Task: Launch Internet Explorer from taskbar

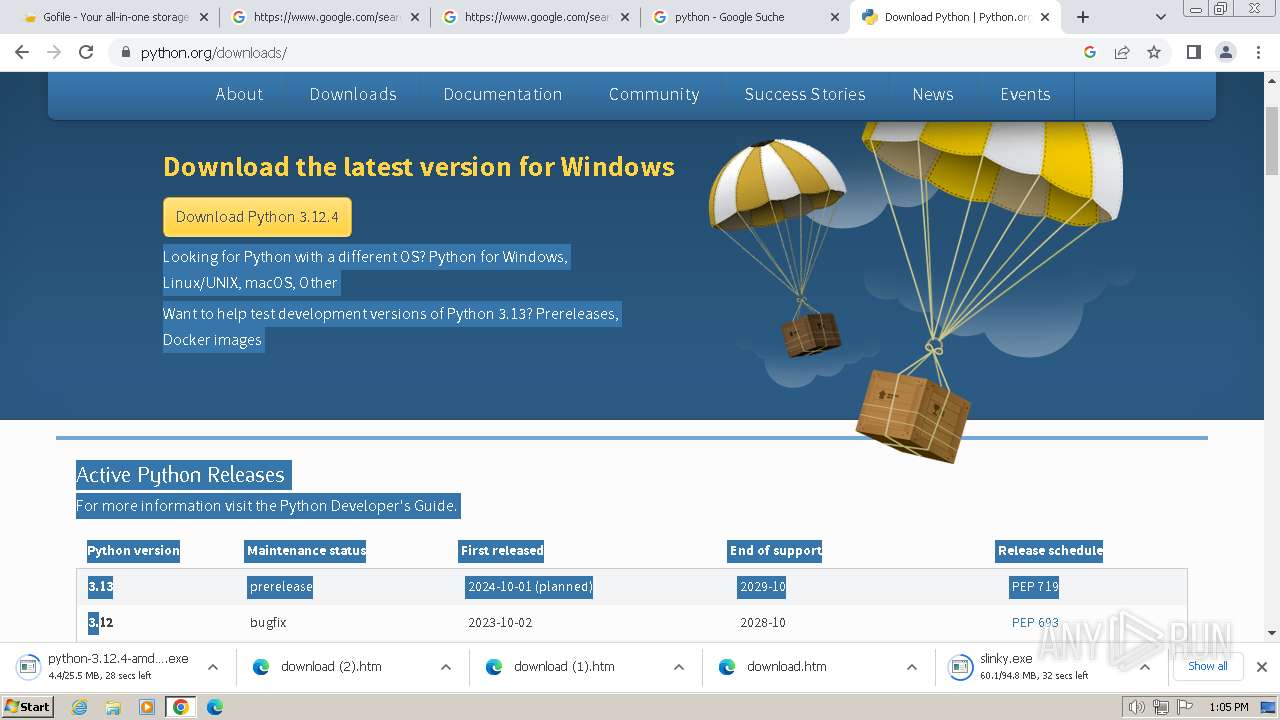Action: point(80,707)
